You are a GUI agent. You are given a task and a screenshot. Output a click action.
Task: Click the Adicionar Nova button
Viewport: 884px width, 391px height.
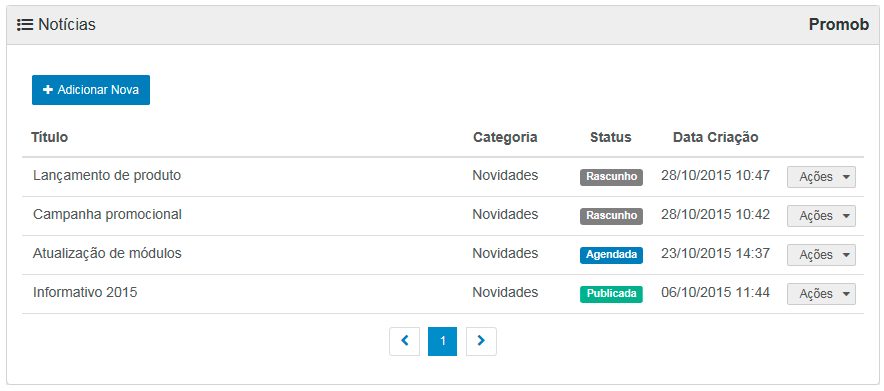tap(91, 90)
